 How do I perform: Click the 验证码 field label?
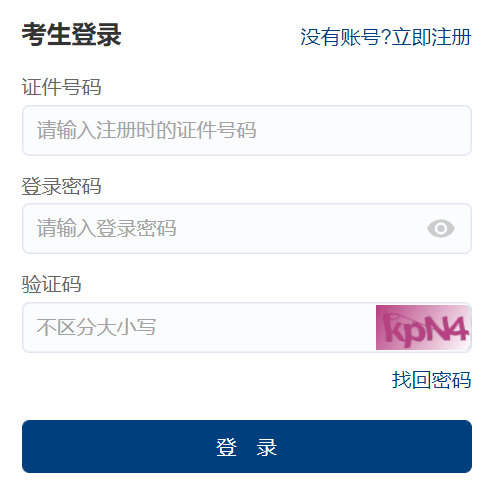point(51,284)
